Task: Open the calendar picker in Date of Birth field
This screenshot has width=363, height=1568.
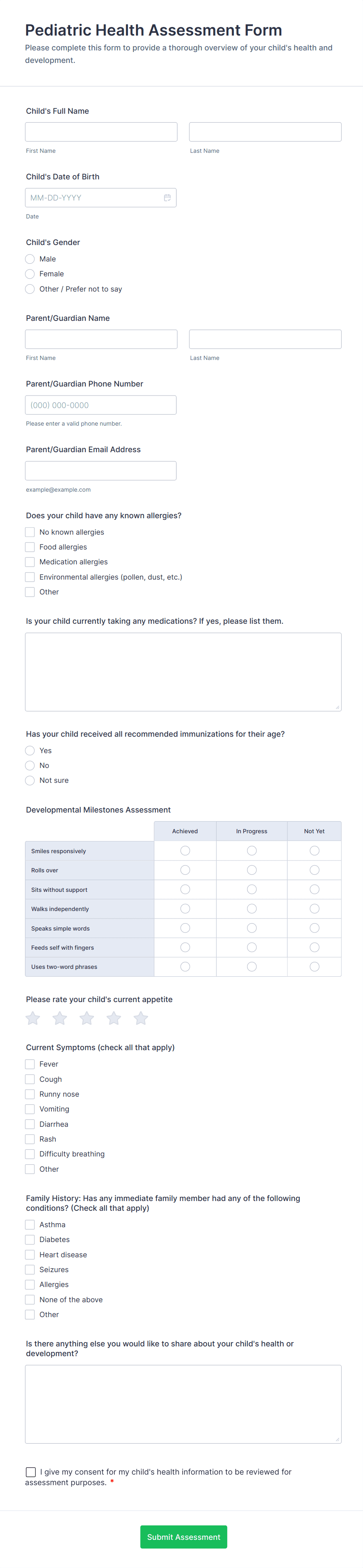Action: (167, 197)
